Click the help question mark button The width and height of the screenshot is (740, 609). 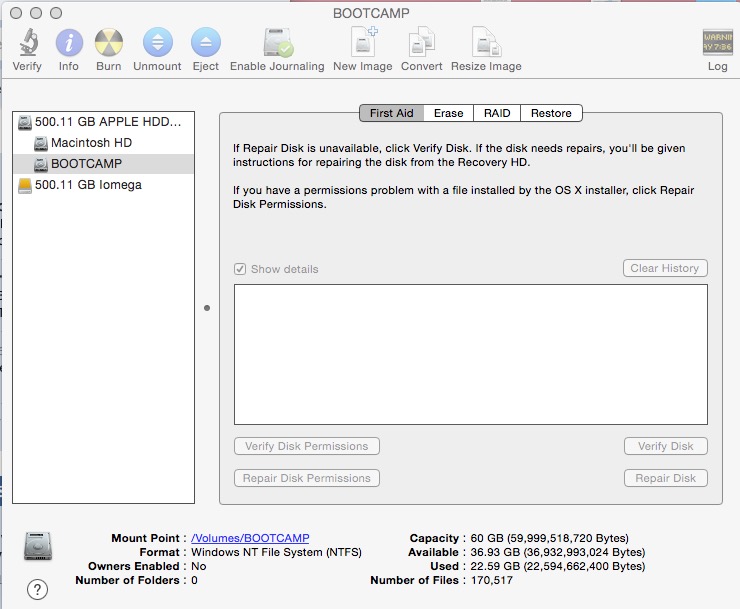(x=37, y=589)
